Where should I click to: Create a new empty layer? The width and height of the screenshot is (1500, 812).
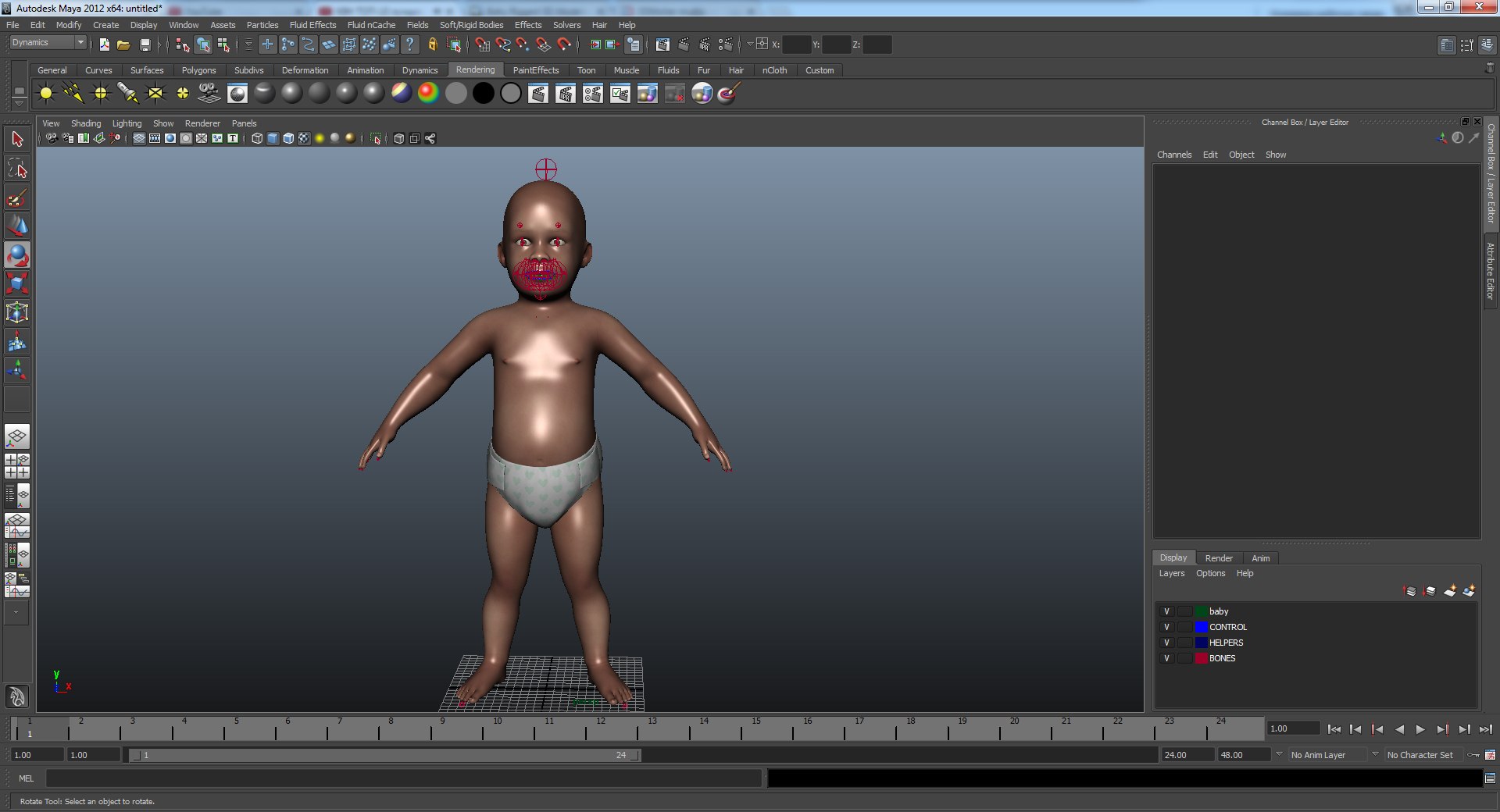(x=1450, y=591)
